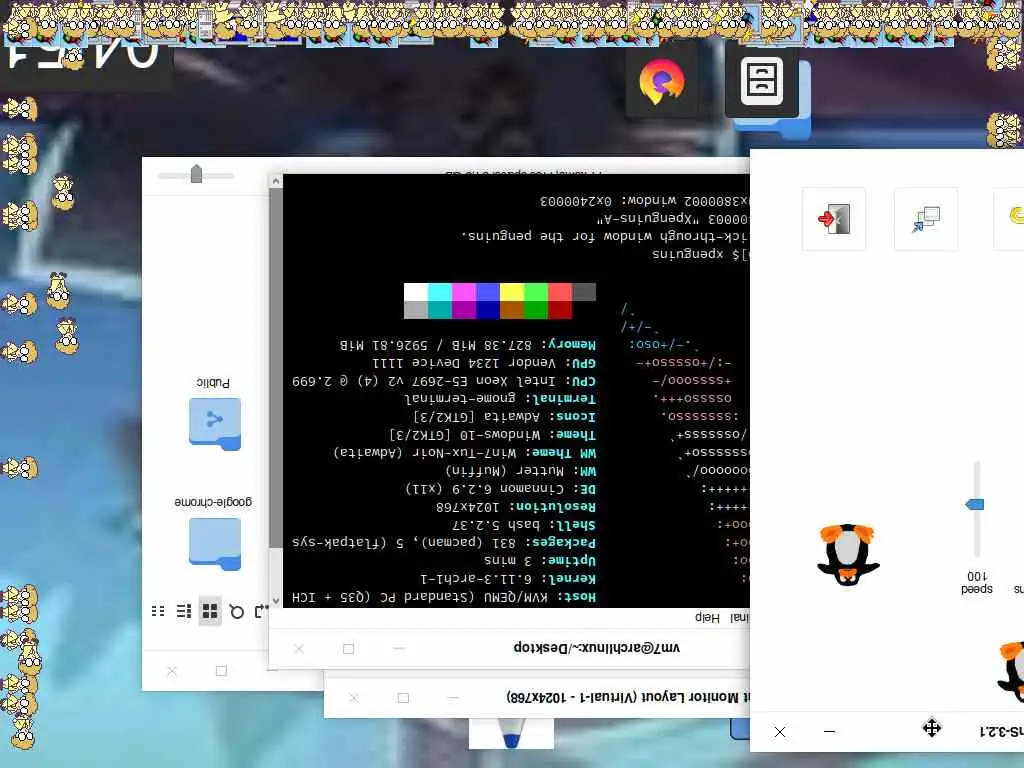
Task: Click 'Uptime: 3 mins' line in terminal
Action: 539,560
